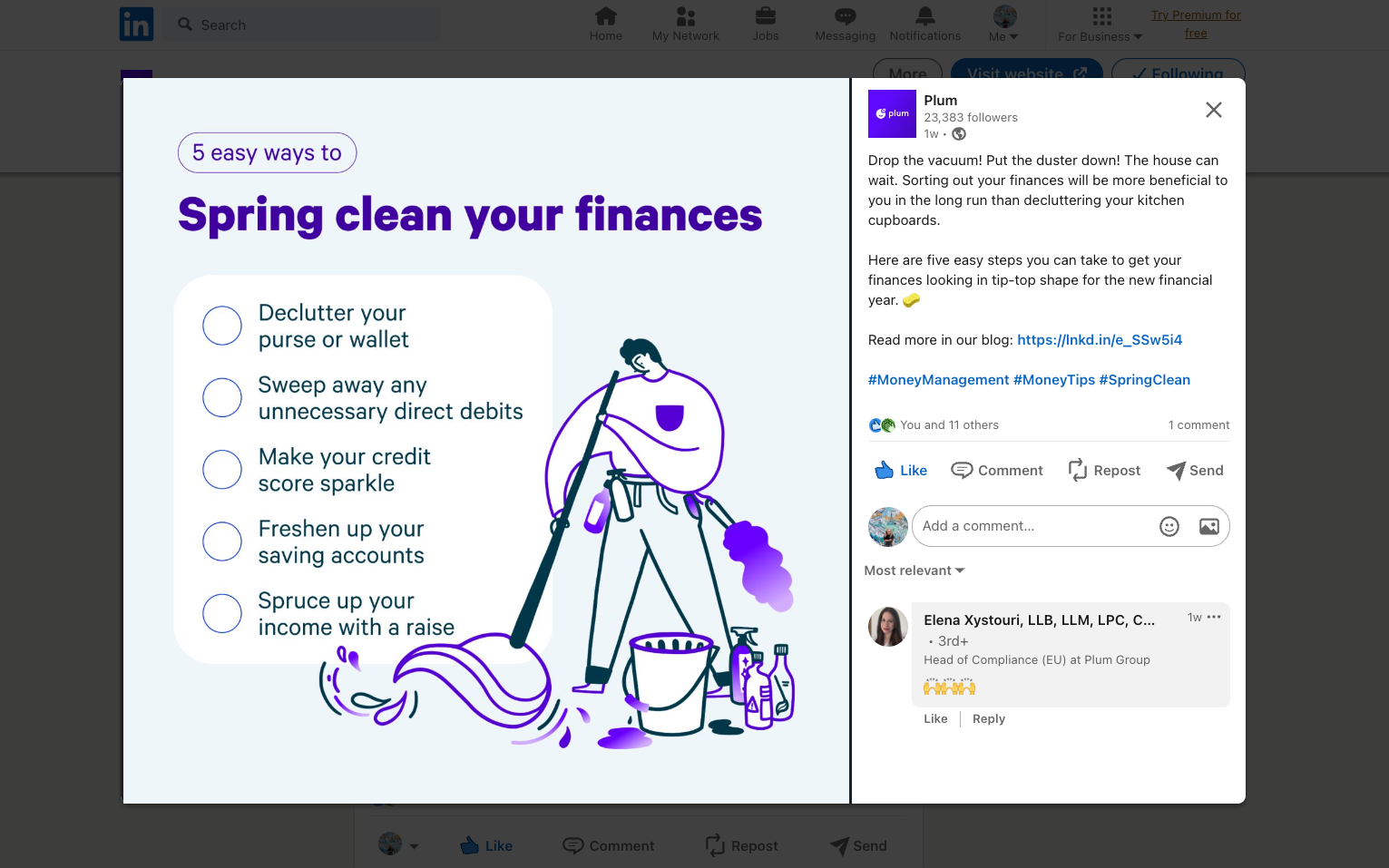The width and height of the screenshot is (1389, 868).
Task: Open the Me profile dropdown
Action: 1003,24
